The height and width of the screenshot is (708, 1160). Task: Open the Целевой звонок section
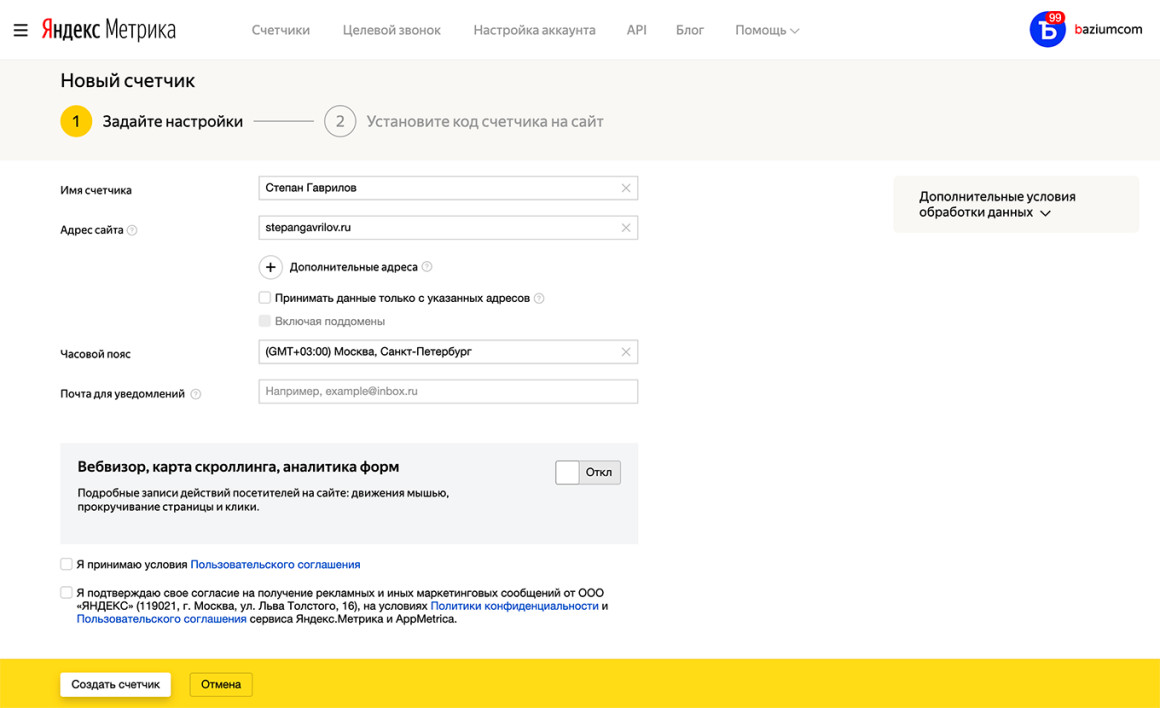click(x=391, y=30)
